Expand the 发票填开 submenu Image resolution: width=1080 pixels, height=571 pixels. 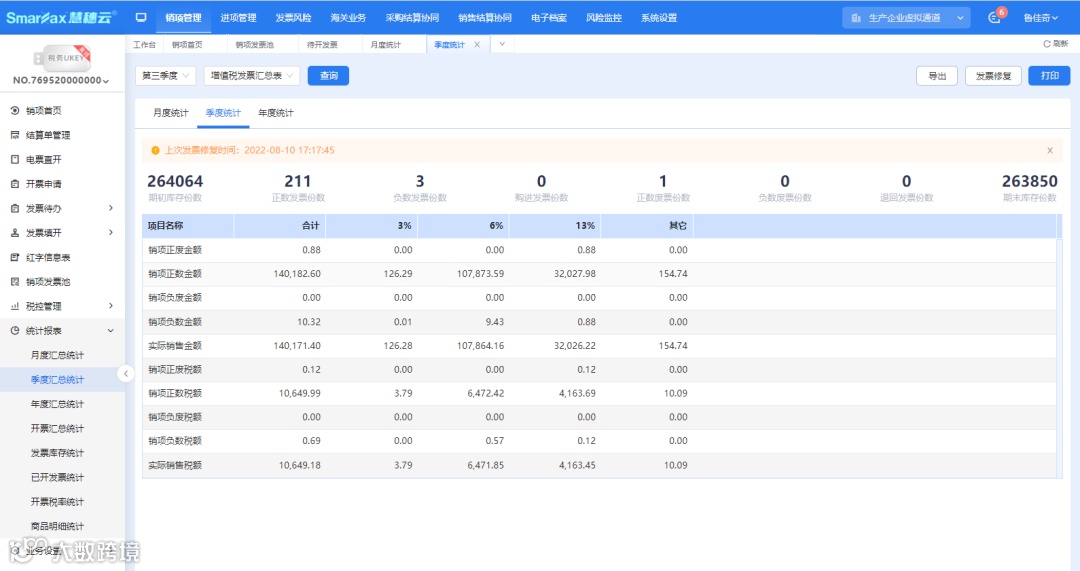click(111, 233)
